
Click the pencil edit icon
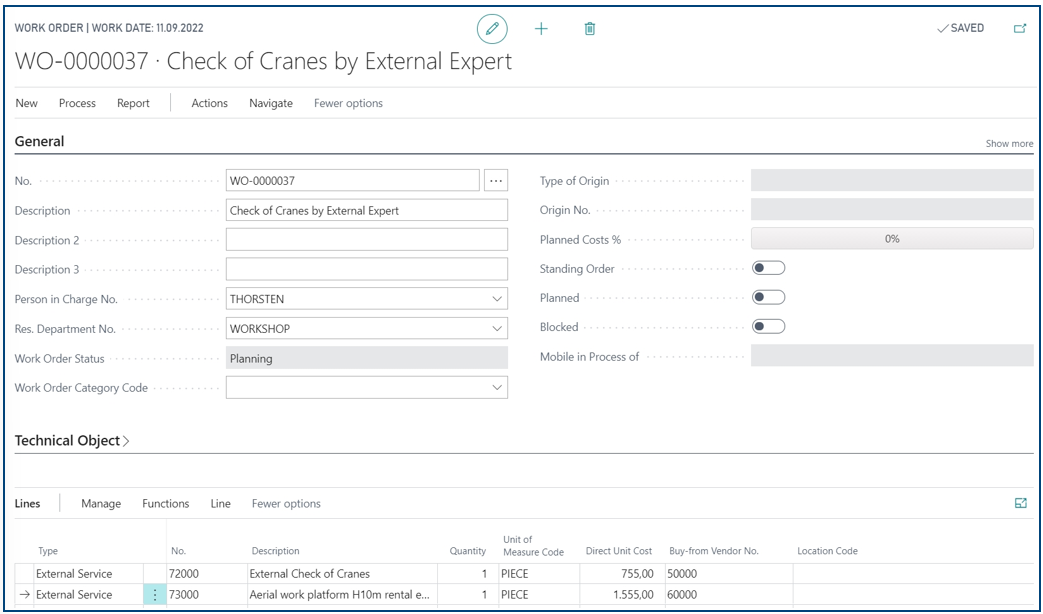point(492,29)
